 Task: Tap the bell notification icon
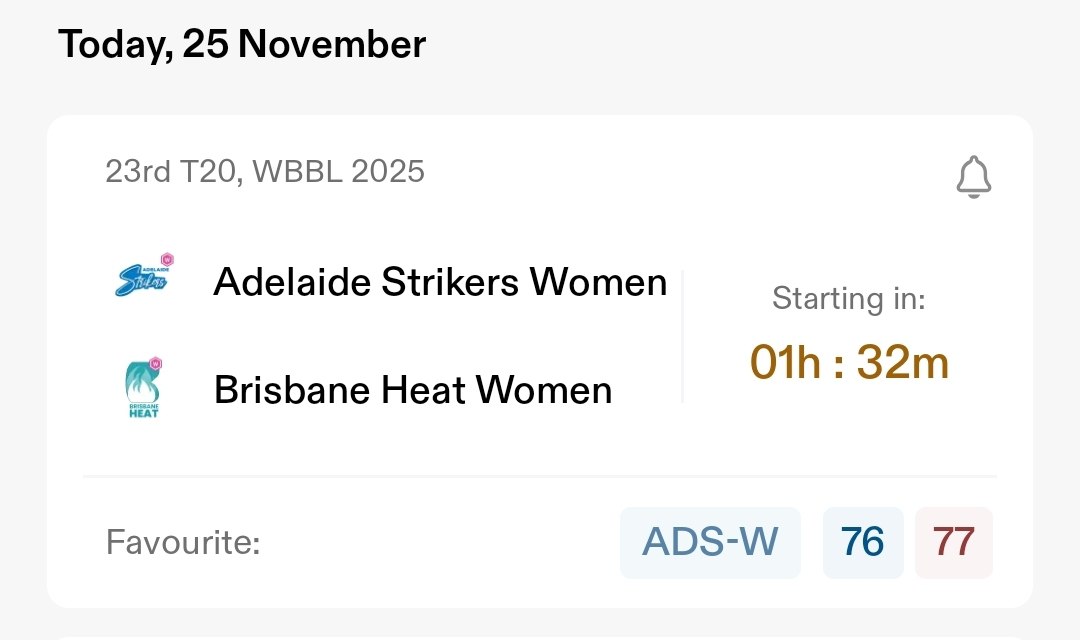coord(973,178)
